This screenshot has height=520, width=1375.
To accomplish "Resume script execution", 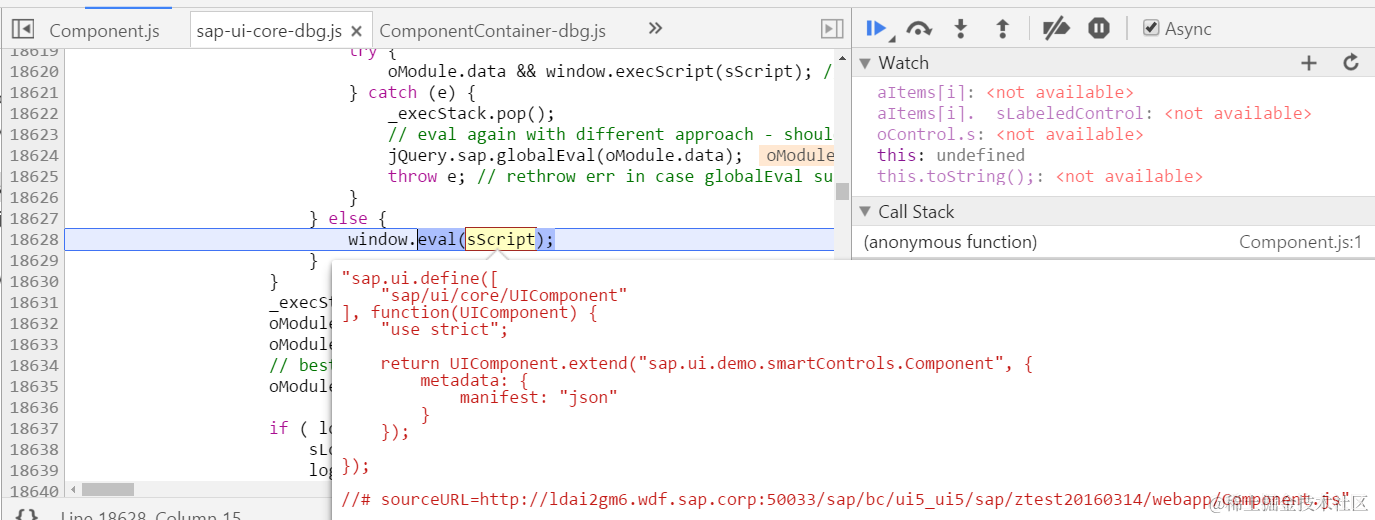I will pos(877,28).
